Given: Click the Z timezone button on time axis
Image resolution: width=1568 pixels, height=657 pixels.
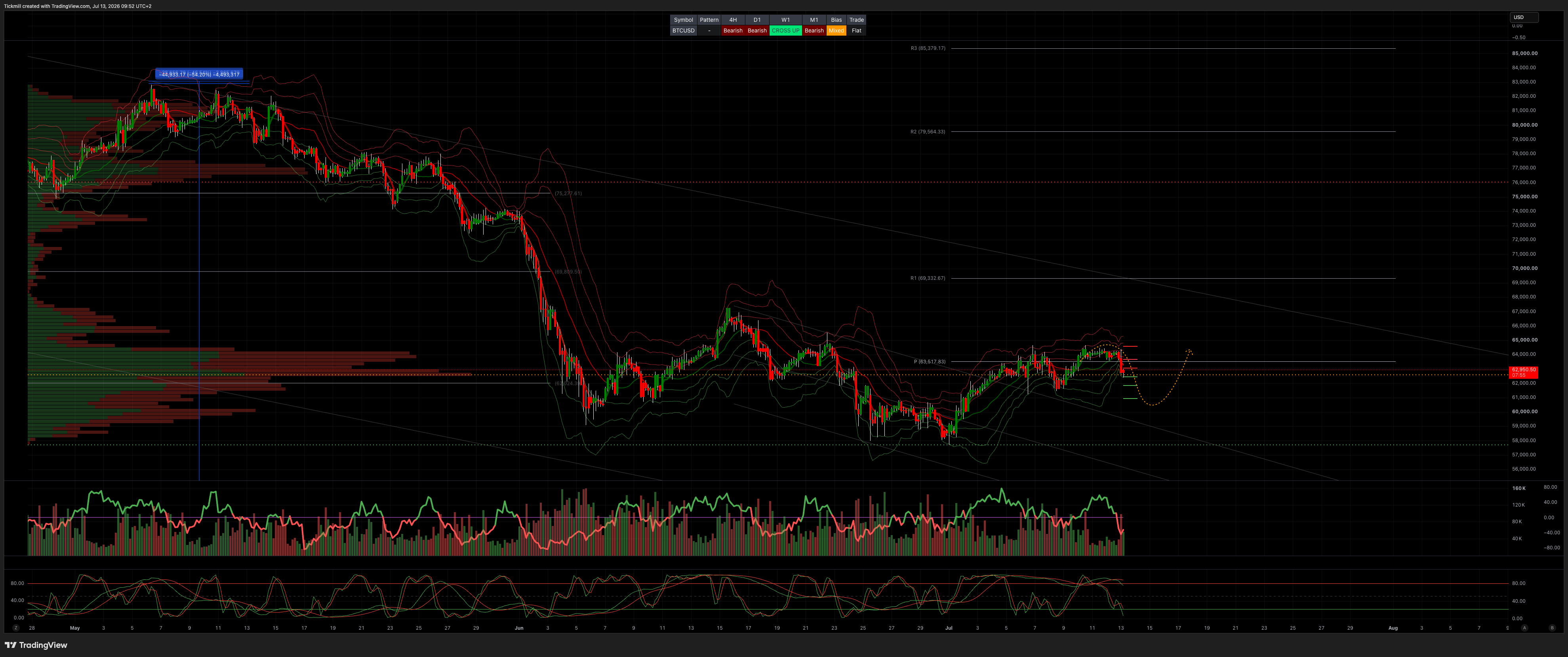Looking at the screenshot, I should point(16,627).
